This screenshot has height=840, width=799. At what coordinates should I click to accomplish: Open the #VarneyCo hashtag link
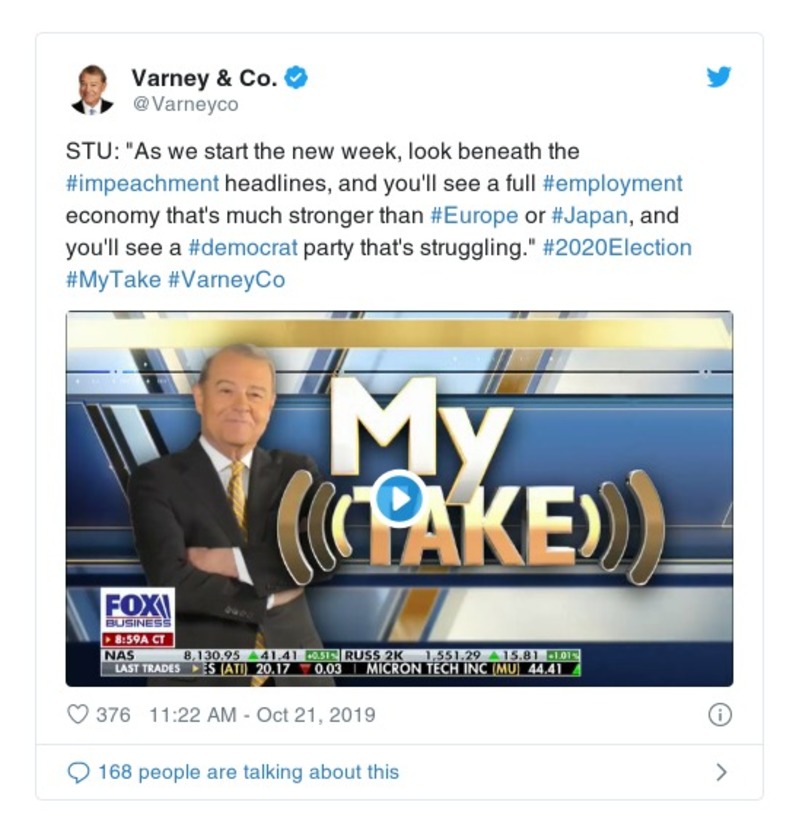pos(227,280)
